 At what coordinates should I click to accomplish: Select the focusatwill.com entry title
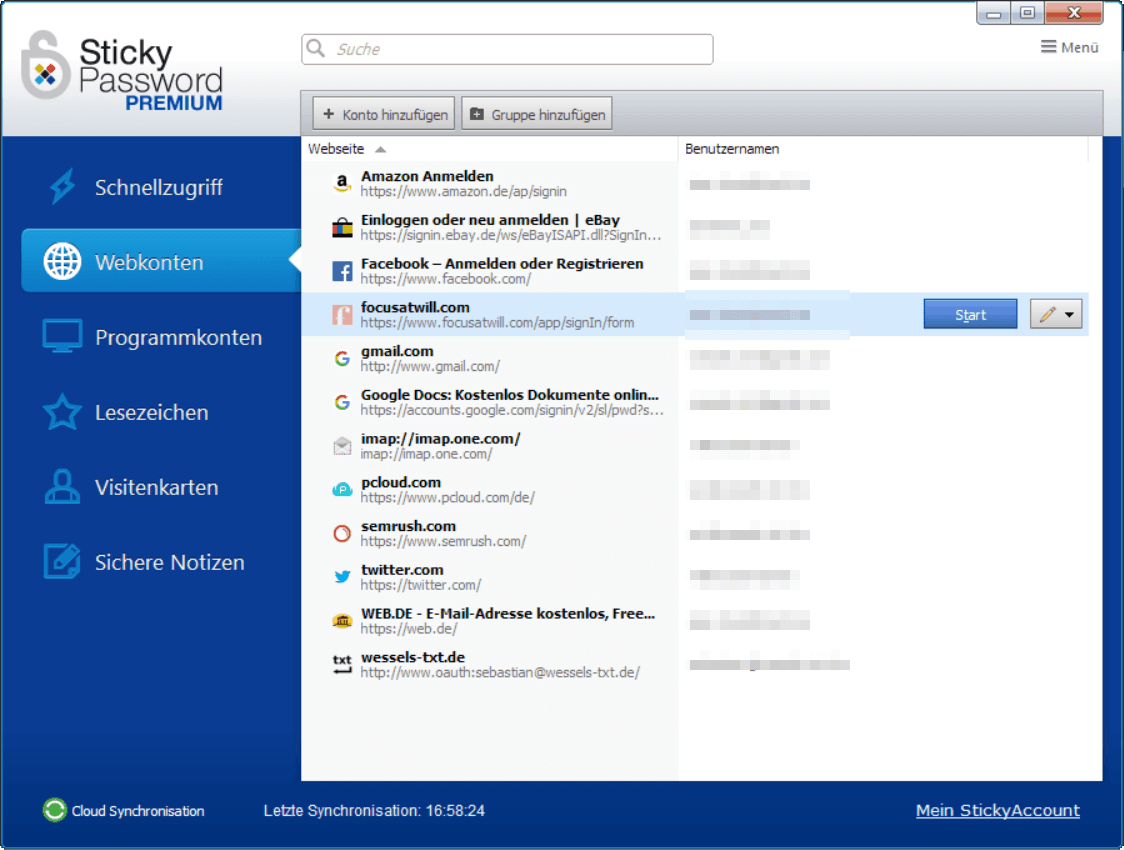415,307
